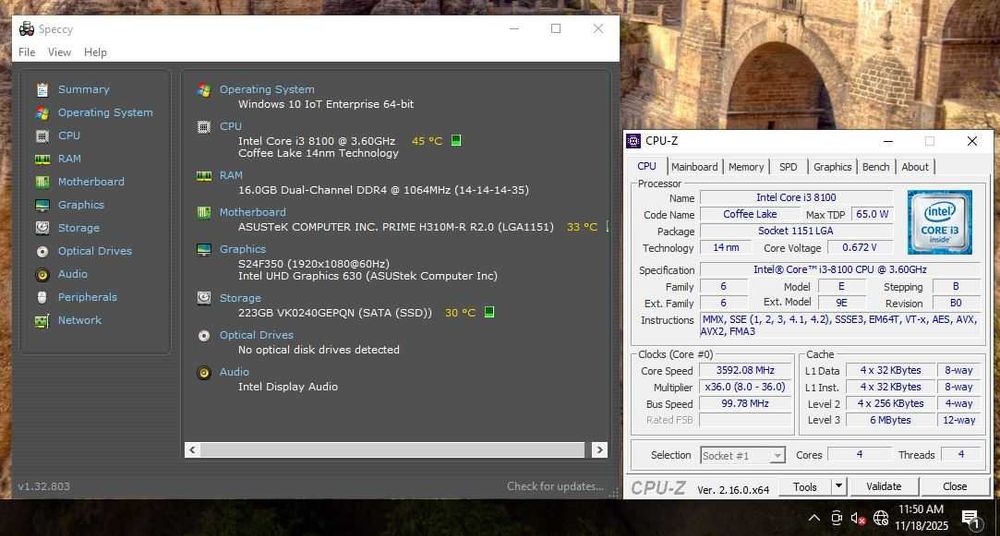The height and width of the screenshot is (536, 1000).
Task: Open the File menu in Speccy
Action: [27, 52]
